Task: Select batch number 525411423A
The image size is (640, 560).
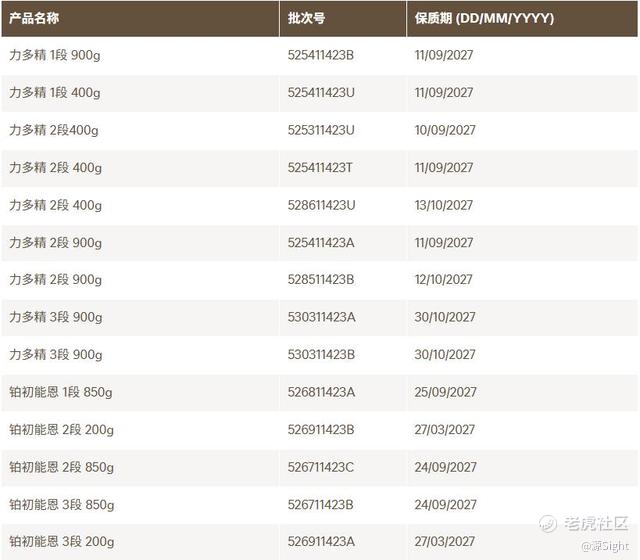Action: pyautogui.click(x=321, y=243)
